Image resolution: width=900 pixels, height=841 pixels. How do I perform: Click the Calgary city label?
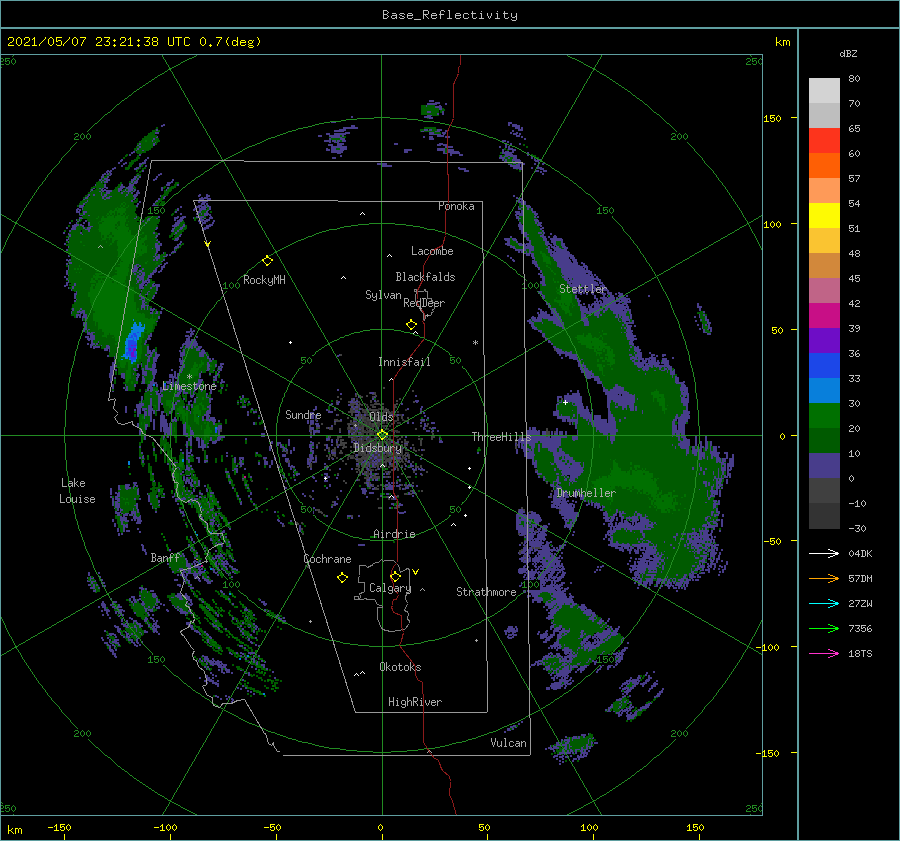coord(390,588)
